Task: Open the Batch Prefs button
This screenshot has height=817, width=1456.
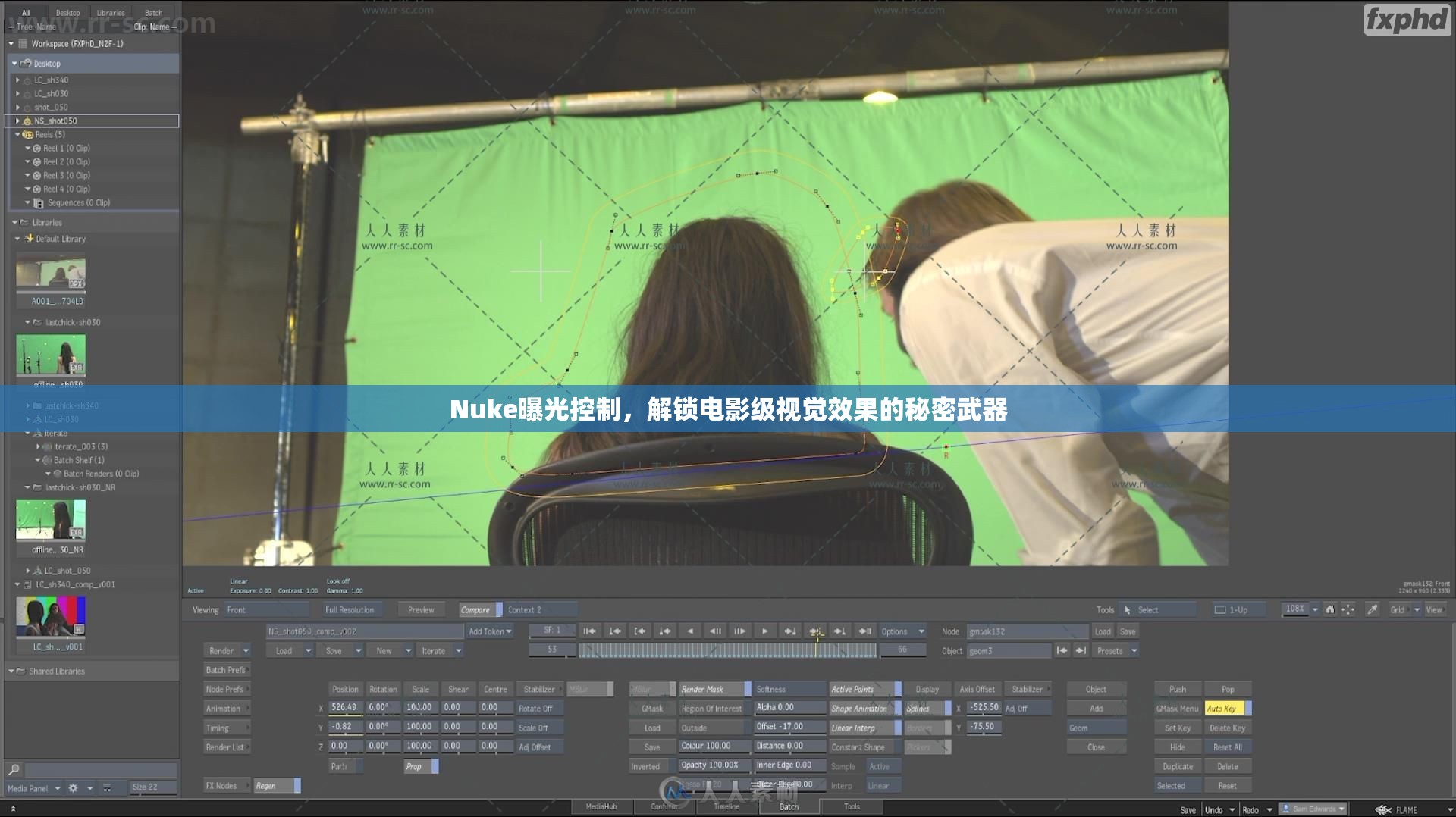Action: (226, 670)
